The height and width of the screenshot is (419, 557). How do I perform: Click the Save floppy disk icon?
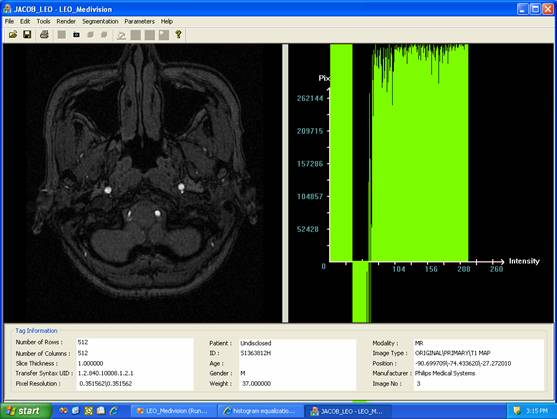pos(27,34)
